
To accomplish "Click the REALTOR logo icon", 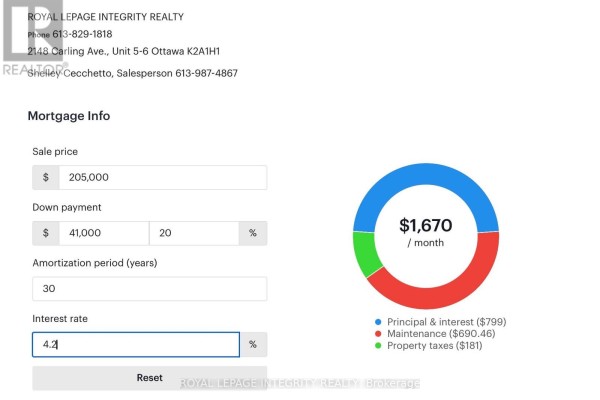I will [x=34, y=38].
